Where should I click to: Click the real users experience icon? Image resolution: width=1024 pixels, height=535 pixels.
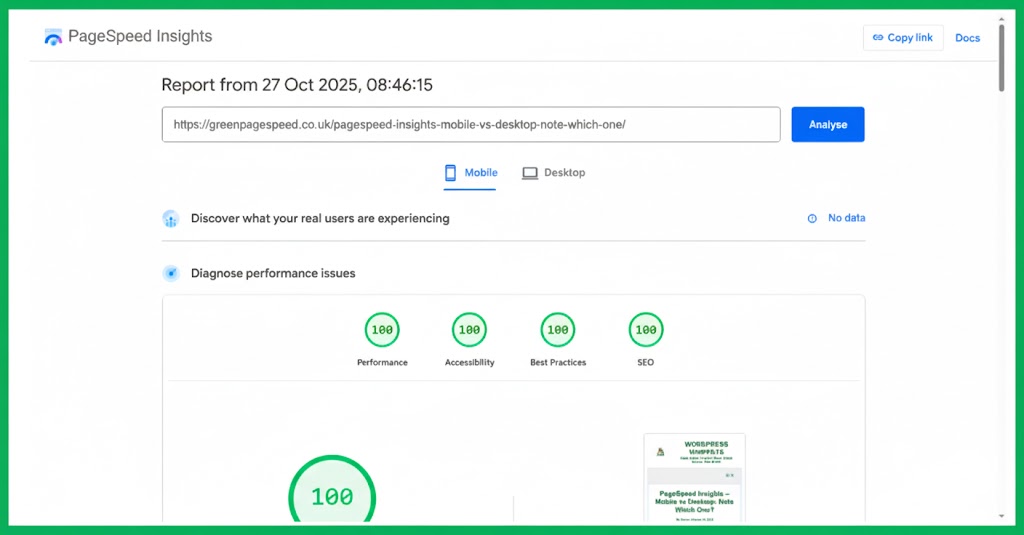171,219
